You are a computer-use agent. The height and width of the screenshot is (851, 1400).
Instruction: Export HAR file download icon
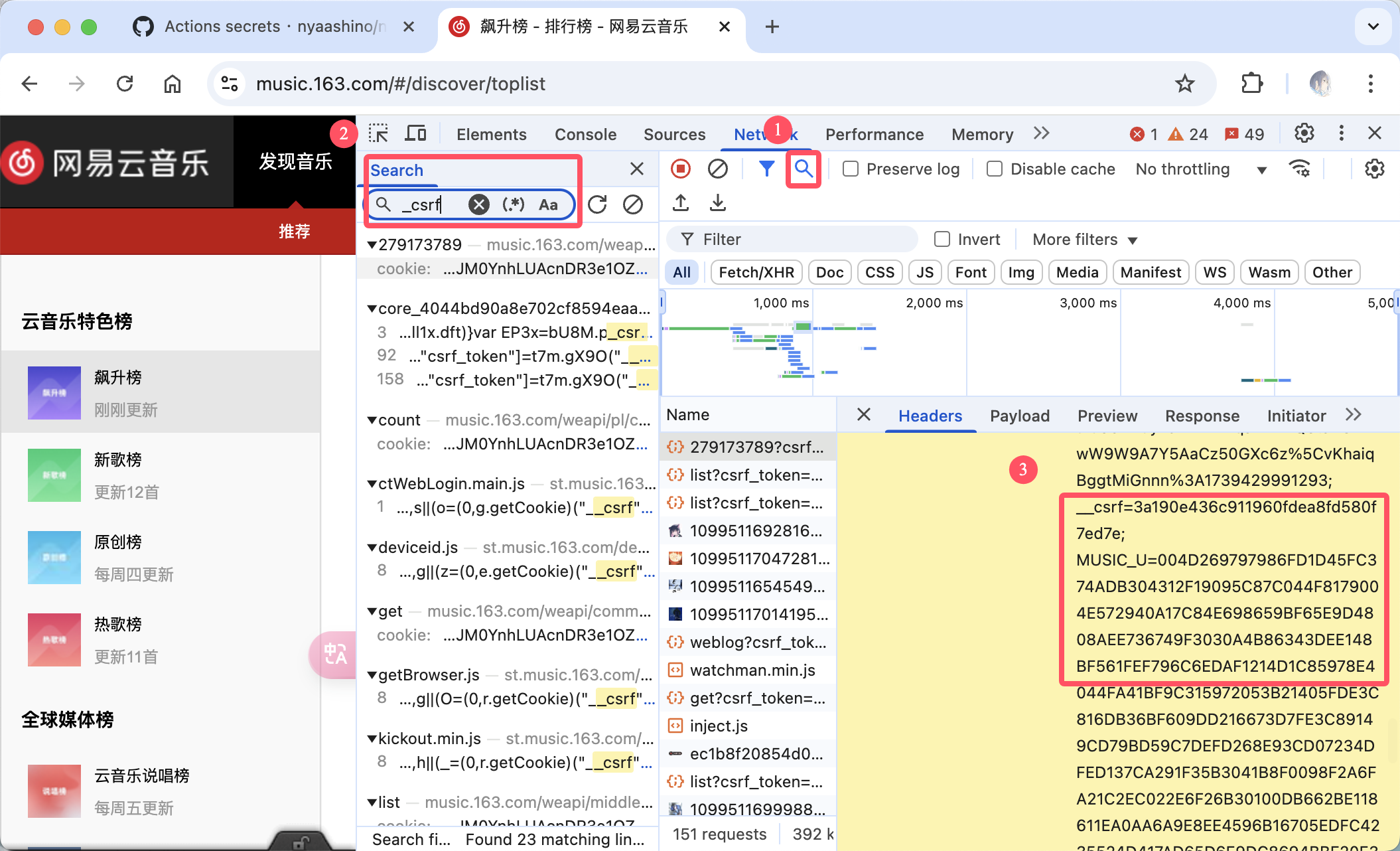[717, 203]
